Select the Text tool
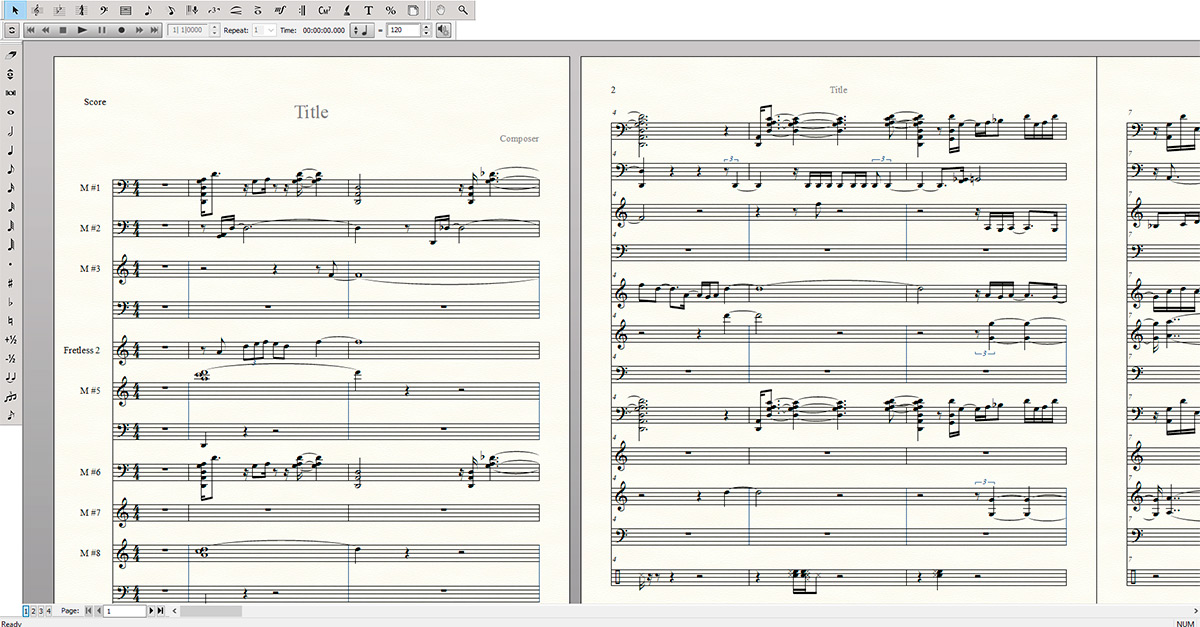This screenshot has width=1200, height=627. coord(369,10)
